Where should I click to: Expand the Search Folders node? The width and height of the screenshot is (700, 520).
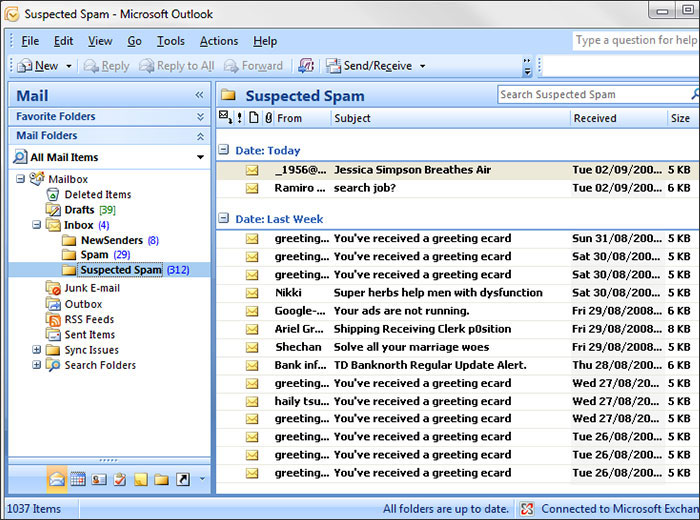(37, 365)
